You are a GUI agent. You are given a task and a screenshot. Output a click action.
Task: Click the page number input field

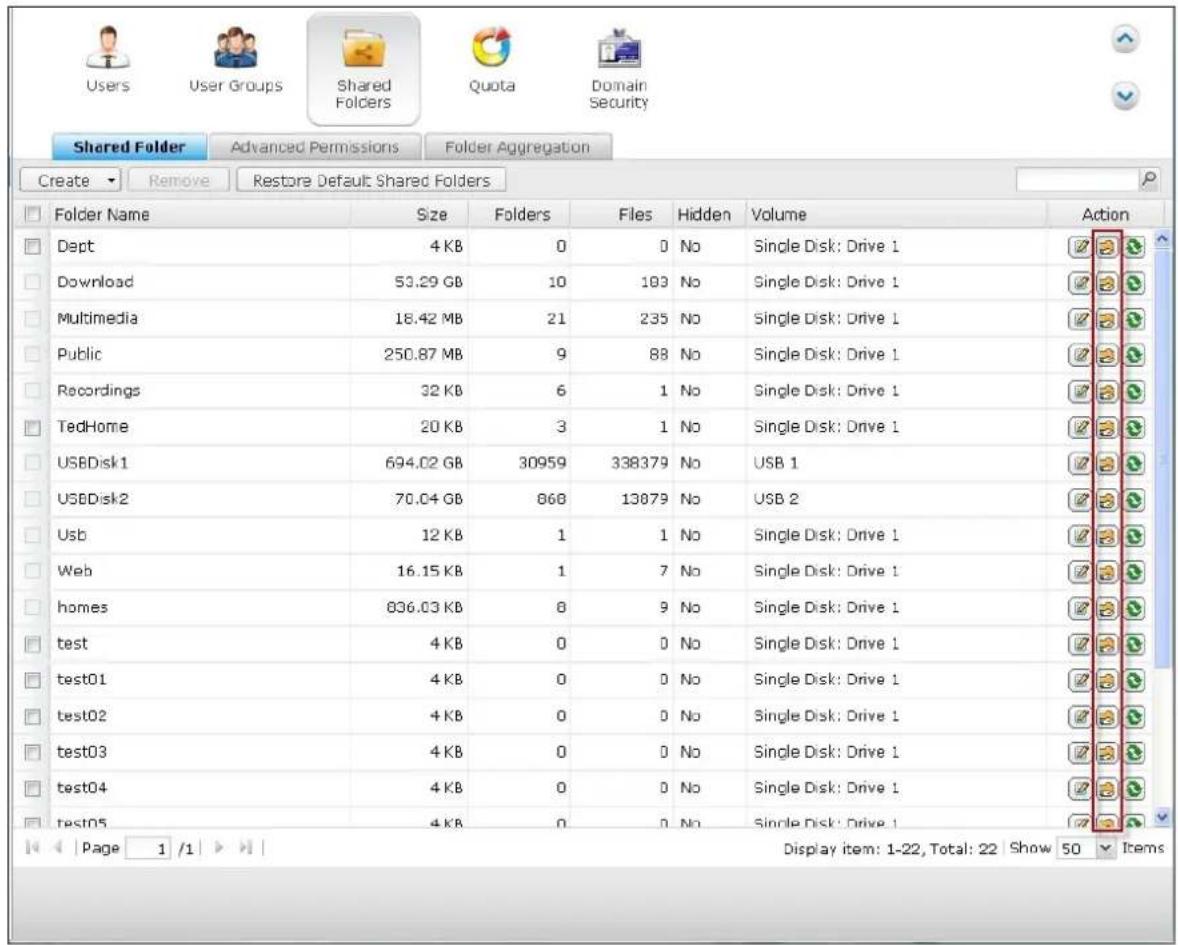pyautogui.click(x=149, y=848)
